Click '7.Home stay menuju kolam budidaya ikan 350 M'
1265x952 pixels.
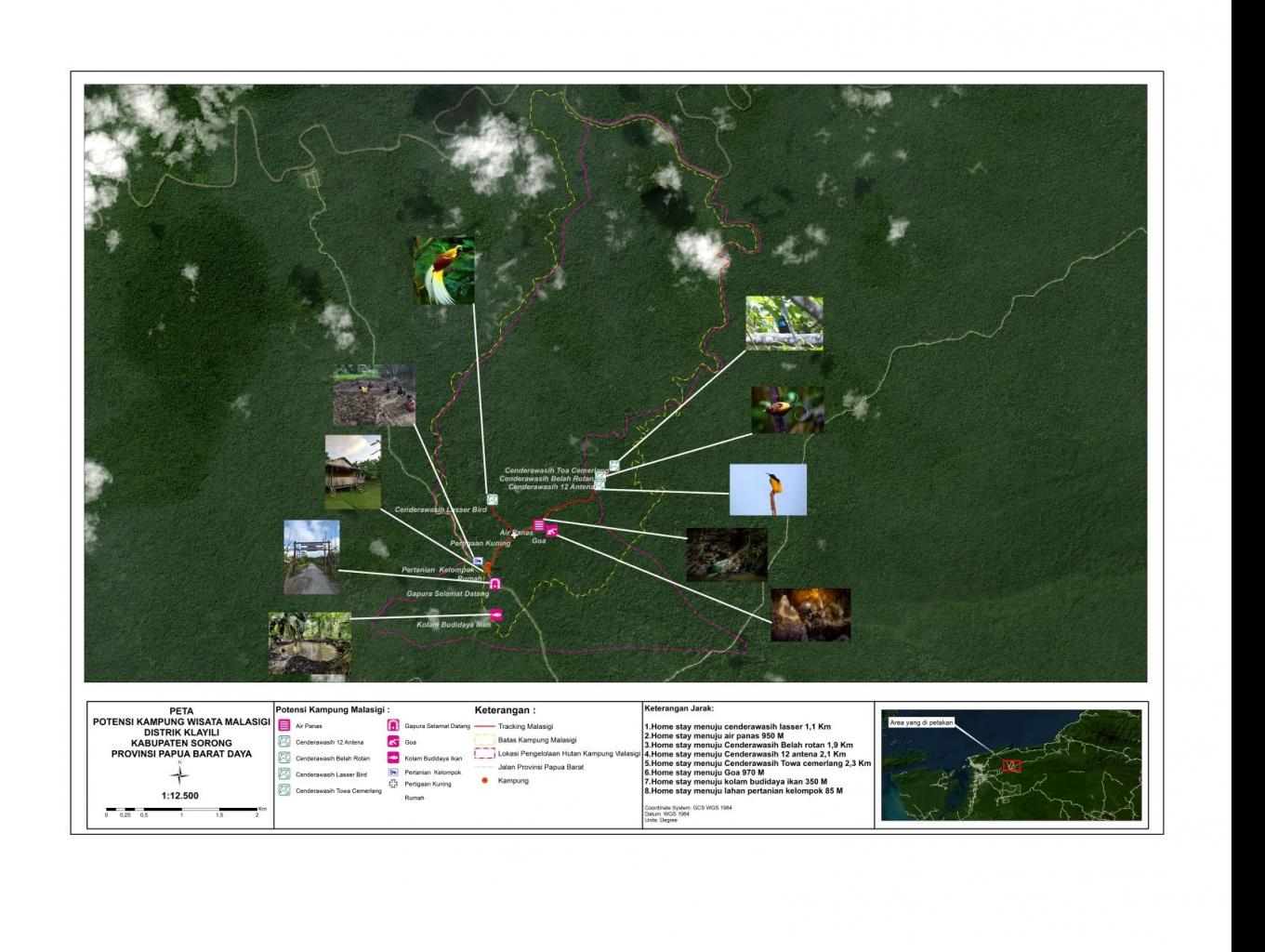735,782
